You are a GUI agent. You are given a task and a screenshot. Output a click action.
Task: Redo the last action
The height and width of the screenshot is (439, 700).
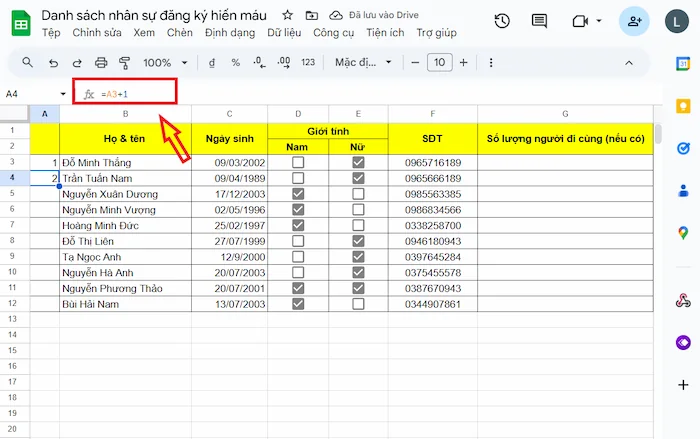77,63
